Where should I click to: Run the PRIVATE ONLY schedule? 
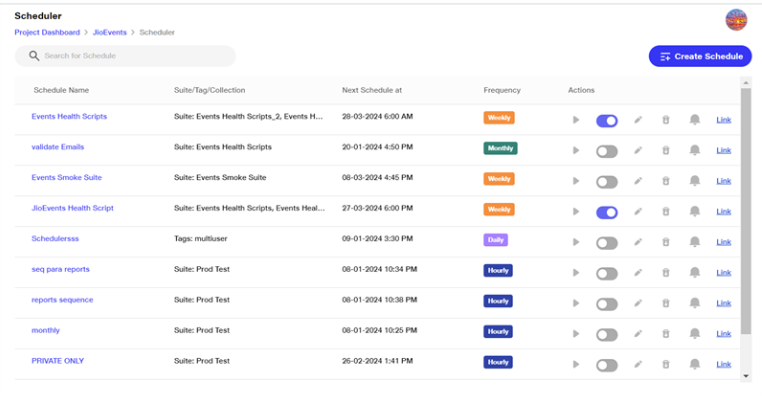576,364
